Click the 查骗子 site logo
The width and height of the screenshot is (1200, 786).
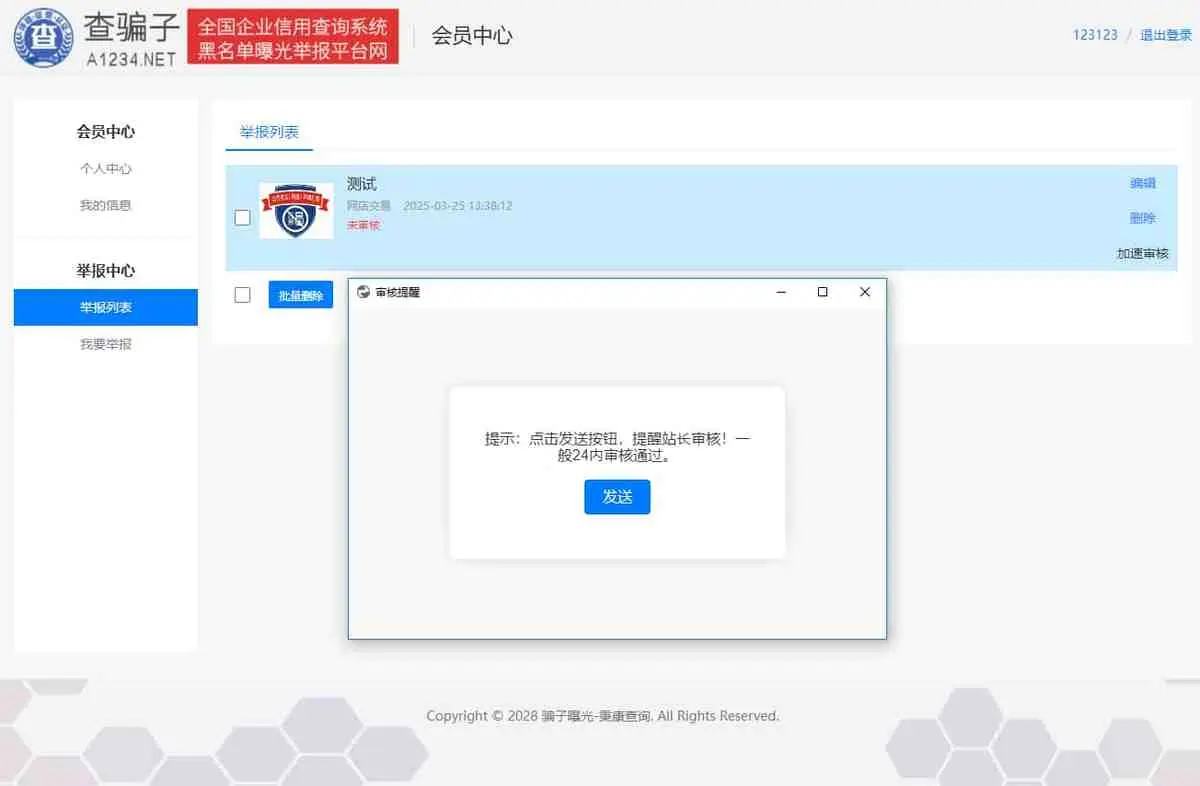[96, 37]
